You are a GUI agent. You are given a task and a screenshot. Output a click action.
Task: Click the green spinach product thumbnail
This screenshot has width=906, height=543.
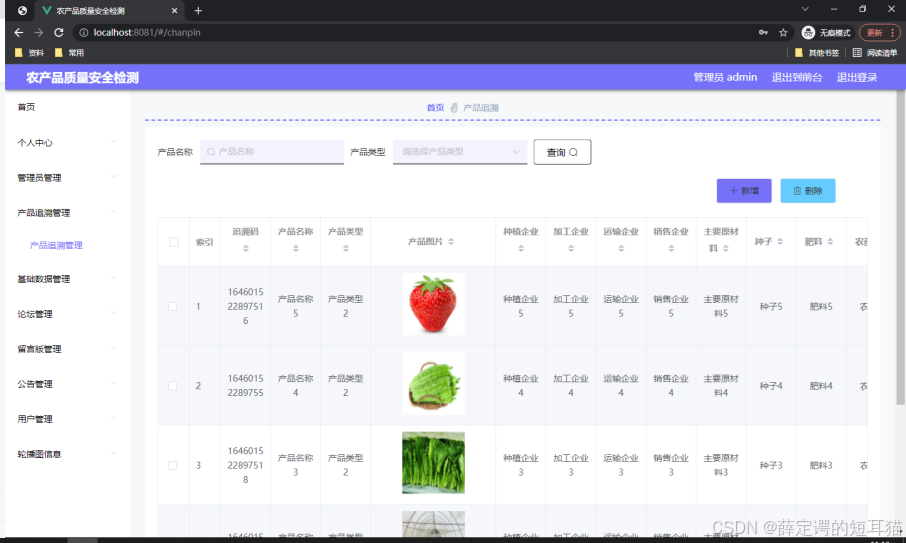433,463
